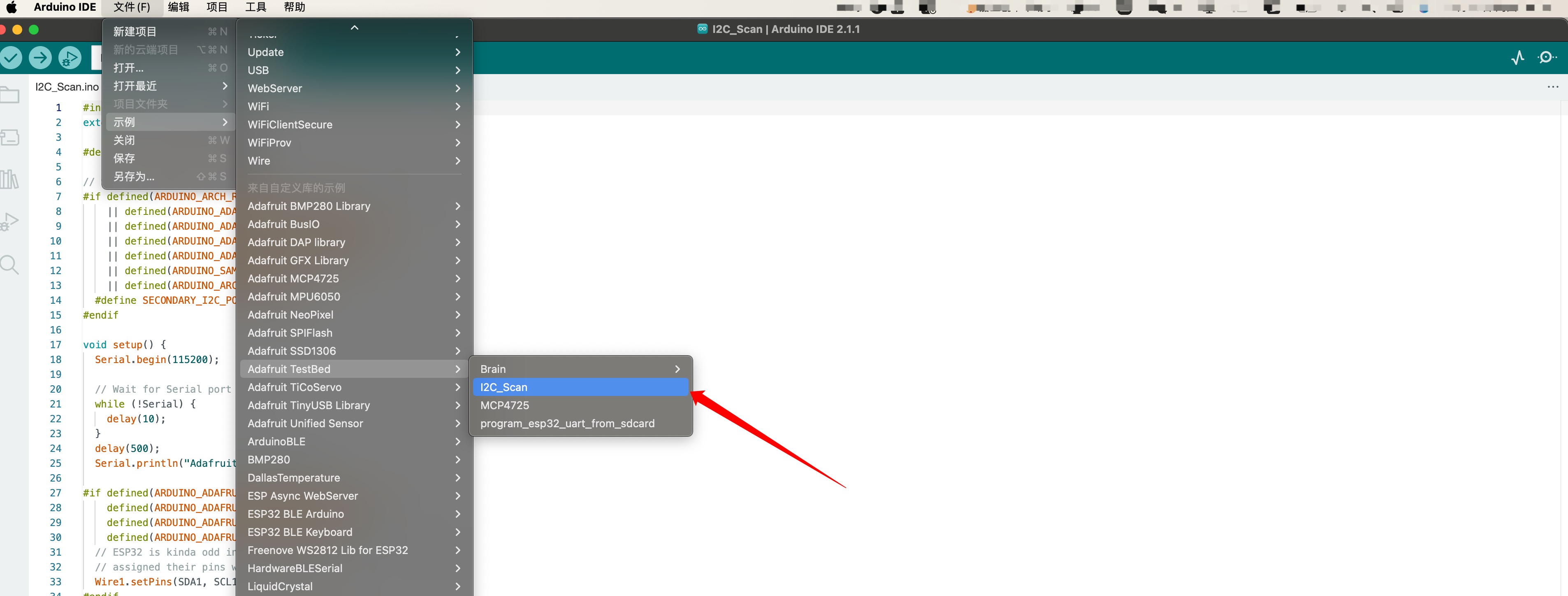Image resolution: width=1568 pixels, height=596 pixels.
Task: Expand the USB examples submenu
Action: click(354, 71)
